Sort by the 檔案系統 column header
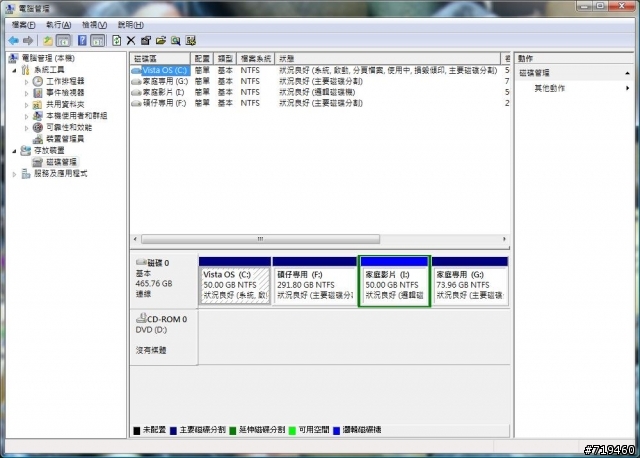 pos(256,58)
